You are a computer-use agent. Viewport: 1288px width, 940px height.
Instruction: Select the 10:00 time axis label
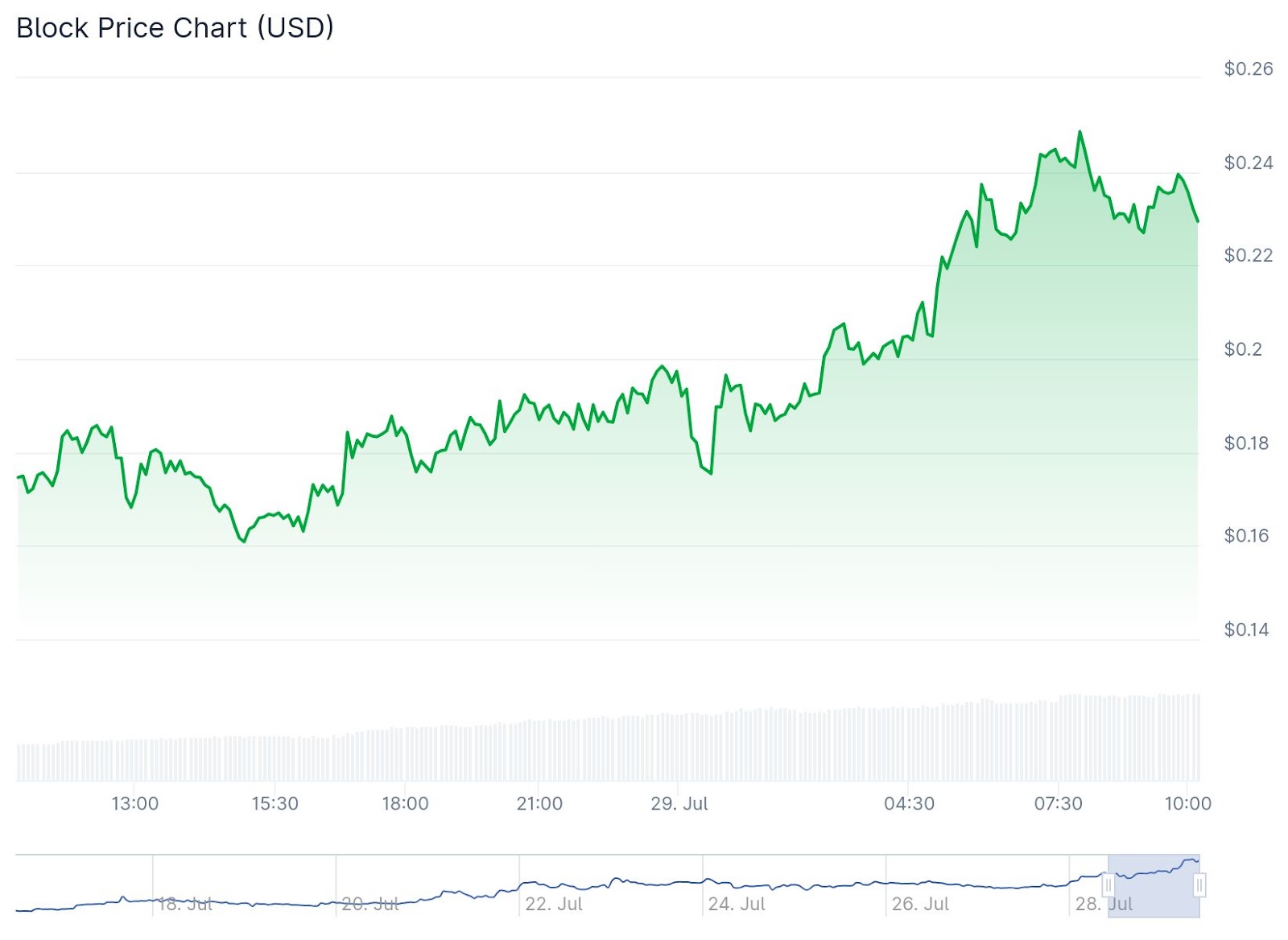[x=1187, y=803]
